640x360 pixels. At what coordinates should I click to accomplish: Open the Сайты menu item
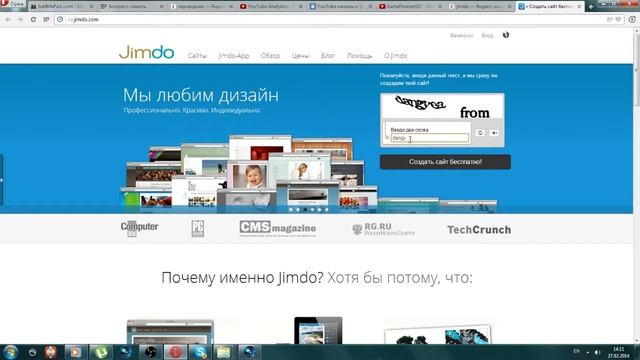pos(197,56)
